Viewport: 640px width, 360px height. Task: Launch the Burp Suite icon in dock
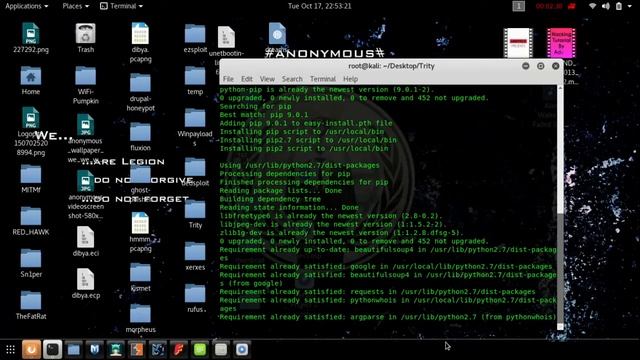click(137, 349)
